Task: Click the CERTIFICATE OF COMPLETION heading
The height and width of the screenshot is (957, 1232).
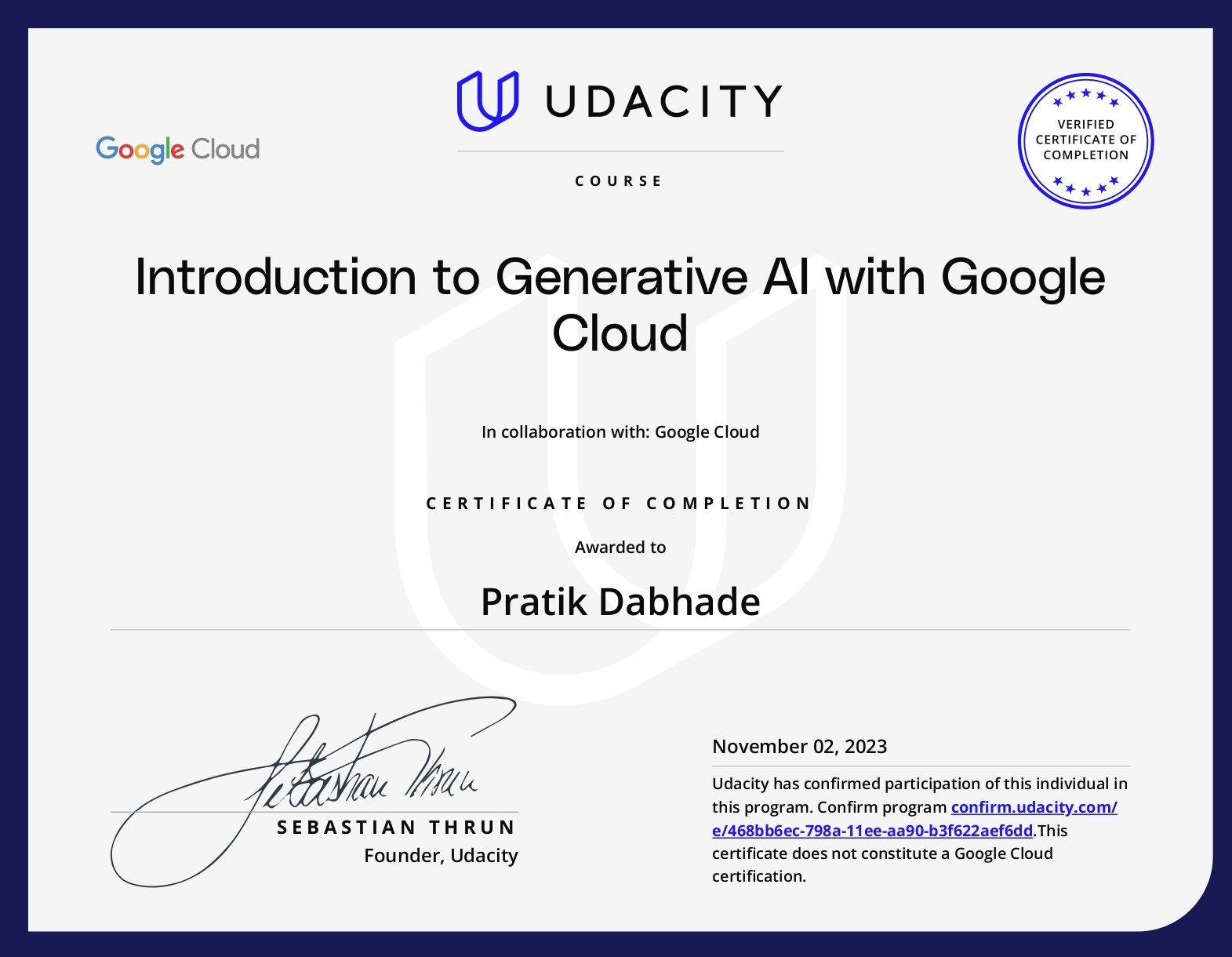Action: 619,504
